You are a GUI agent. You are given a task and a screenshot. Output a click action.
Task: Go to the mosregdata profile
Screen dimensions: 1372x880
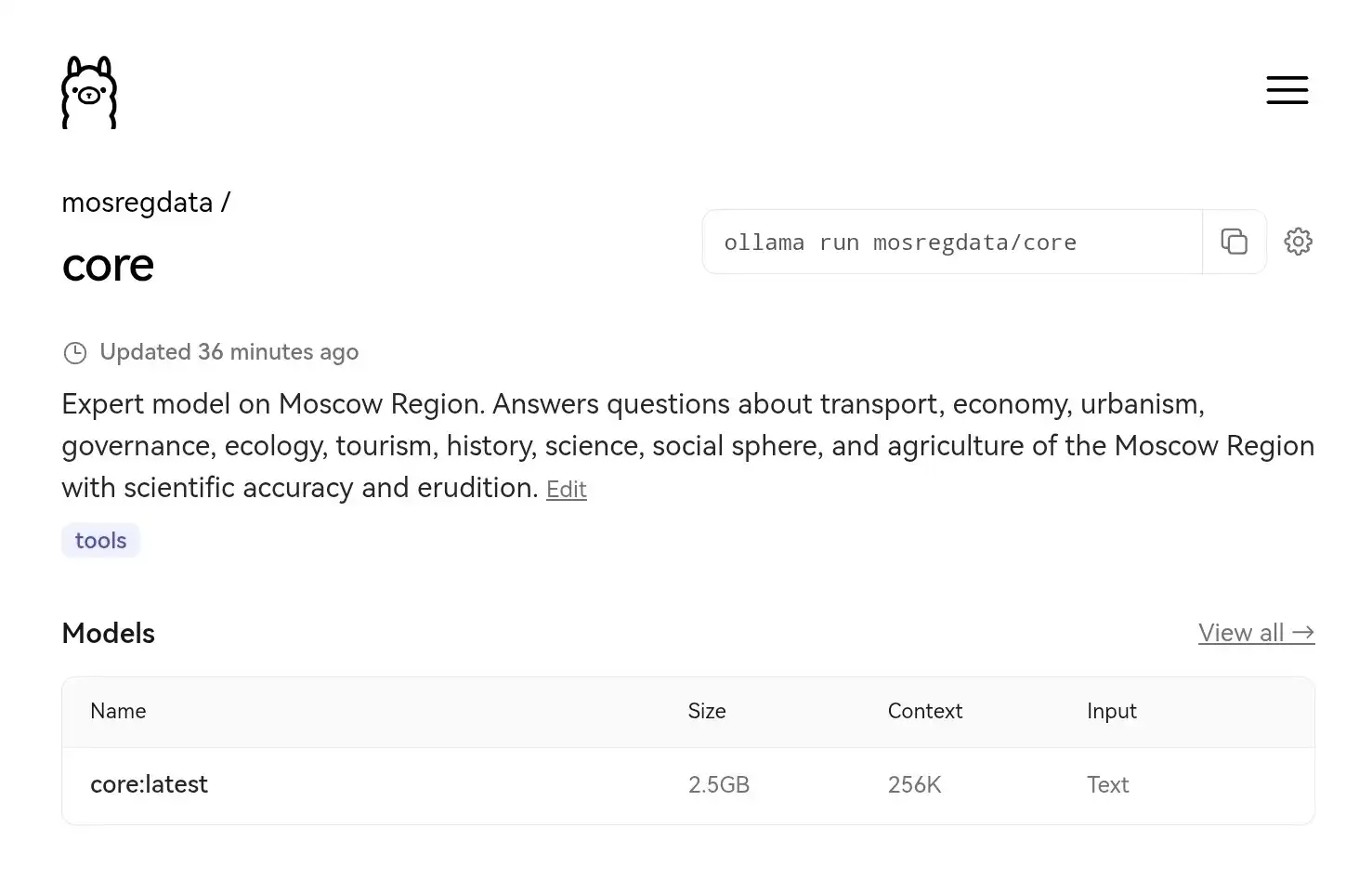click(x=137, y=203)
